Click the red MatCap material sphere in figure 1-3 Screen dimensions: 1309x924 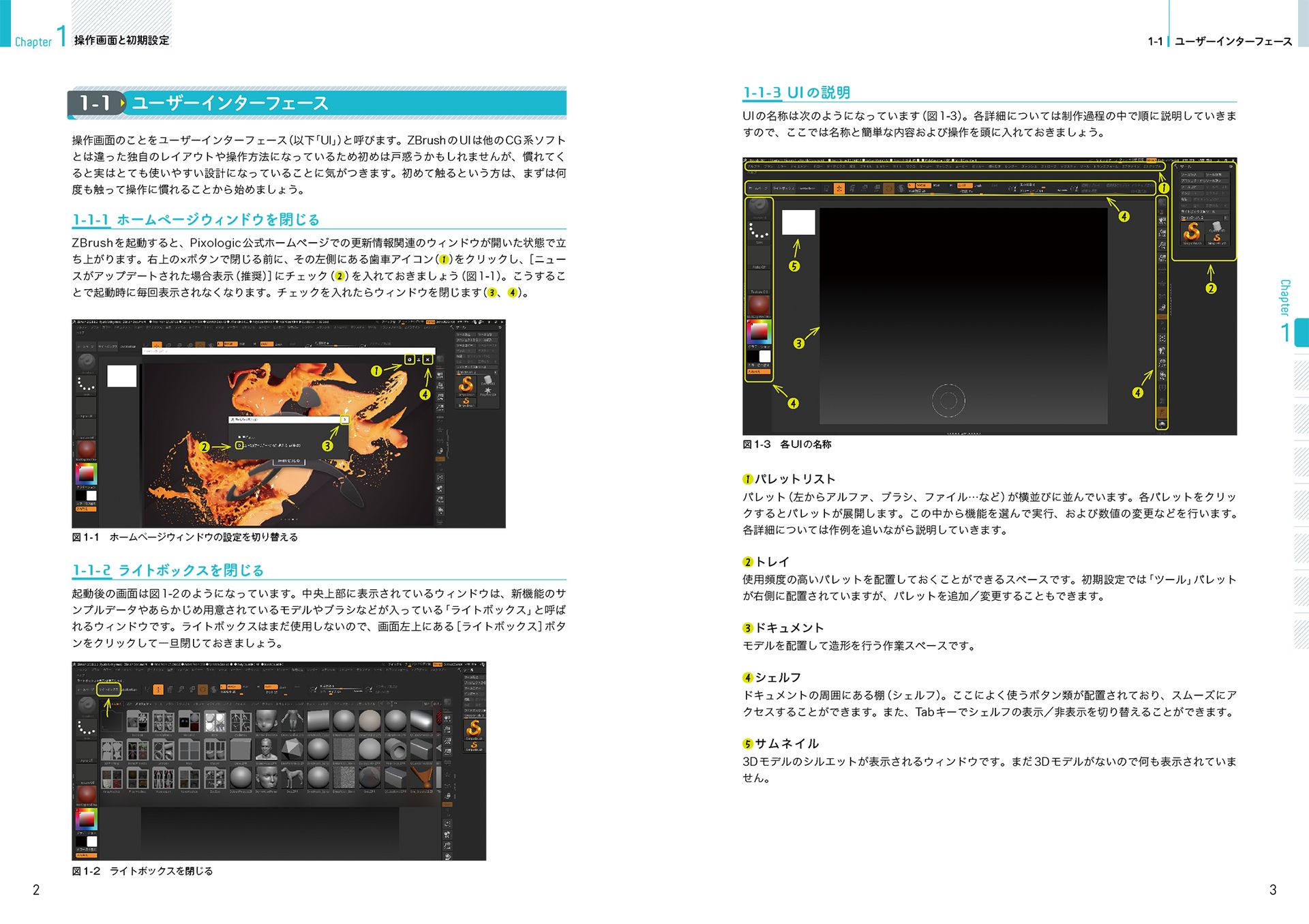pyautogui.click(x=759, y=304)
